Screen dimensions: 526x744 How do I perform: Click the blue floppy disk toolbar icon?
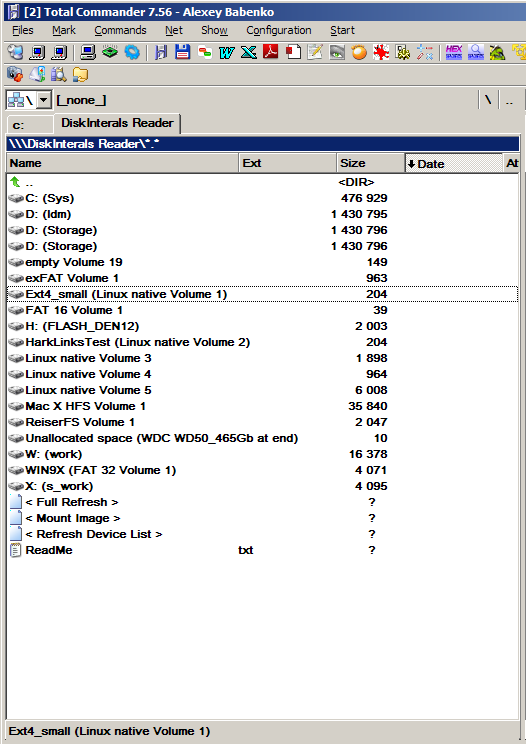point(182,52)
